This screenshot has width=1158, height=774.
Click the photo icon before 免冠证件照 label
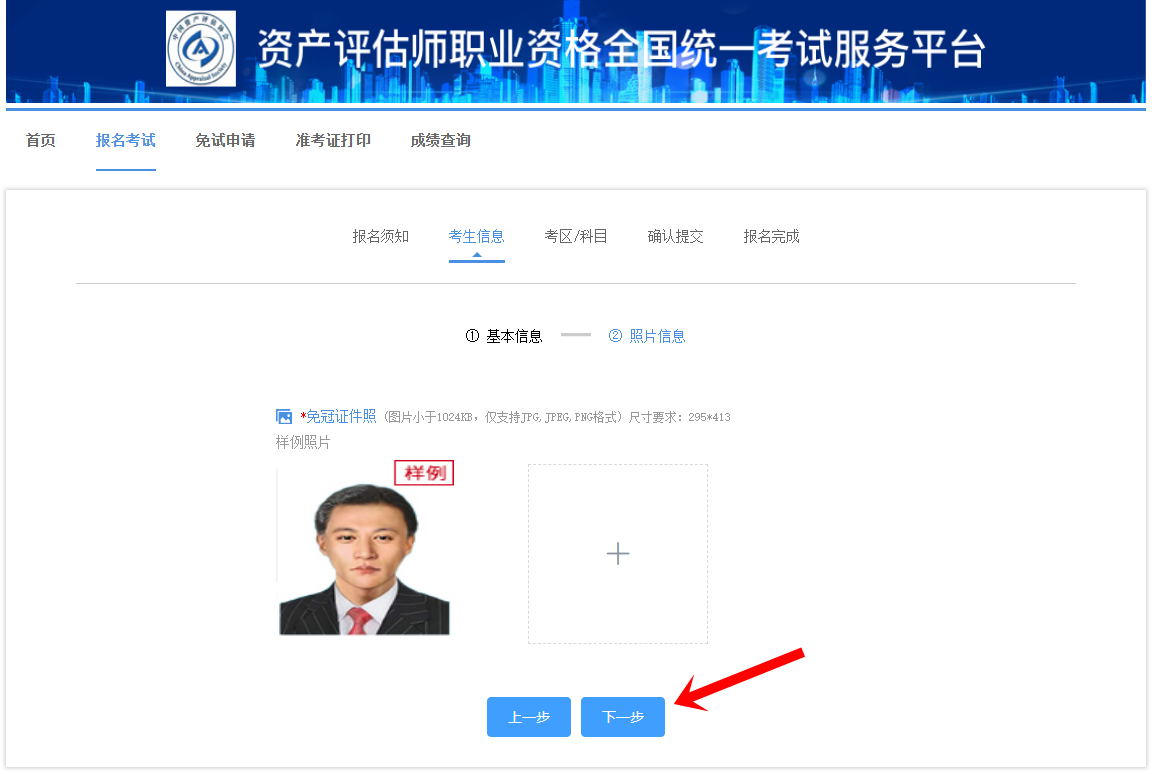[284, 416]
